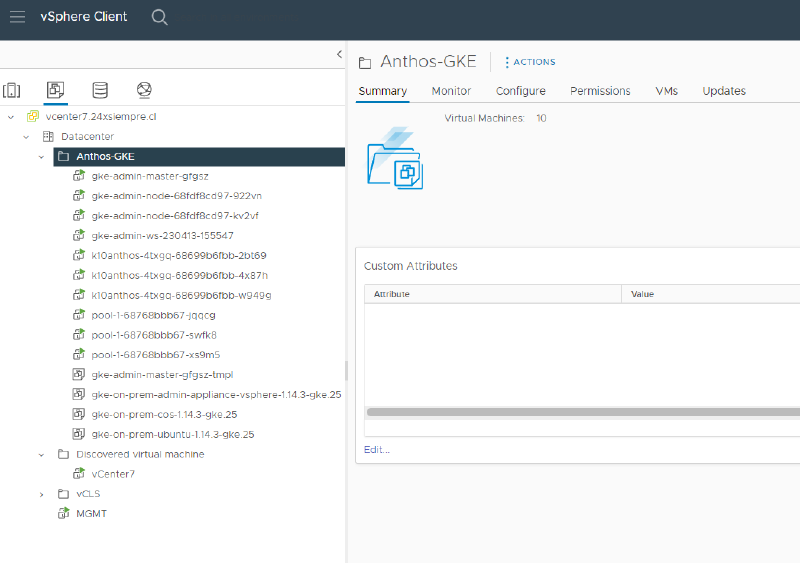Click template icon for gke-on-prem-admin-appliance-vsphere

coord(79,394)
